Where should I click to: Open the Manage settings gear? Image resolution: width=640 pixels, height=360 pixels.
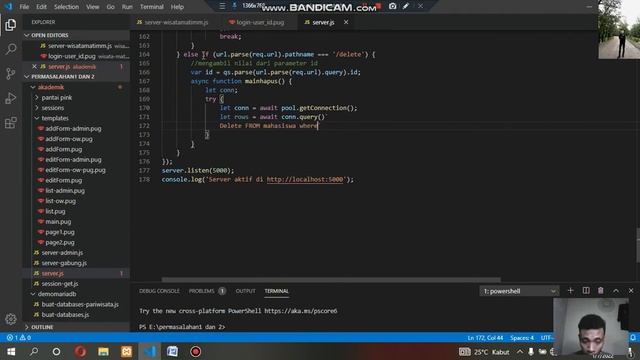pos(11,319)
